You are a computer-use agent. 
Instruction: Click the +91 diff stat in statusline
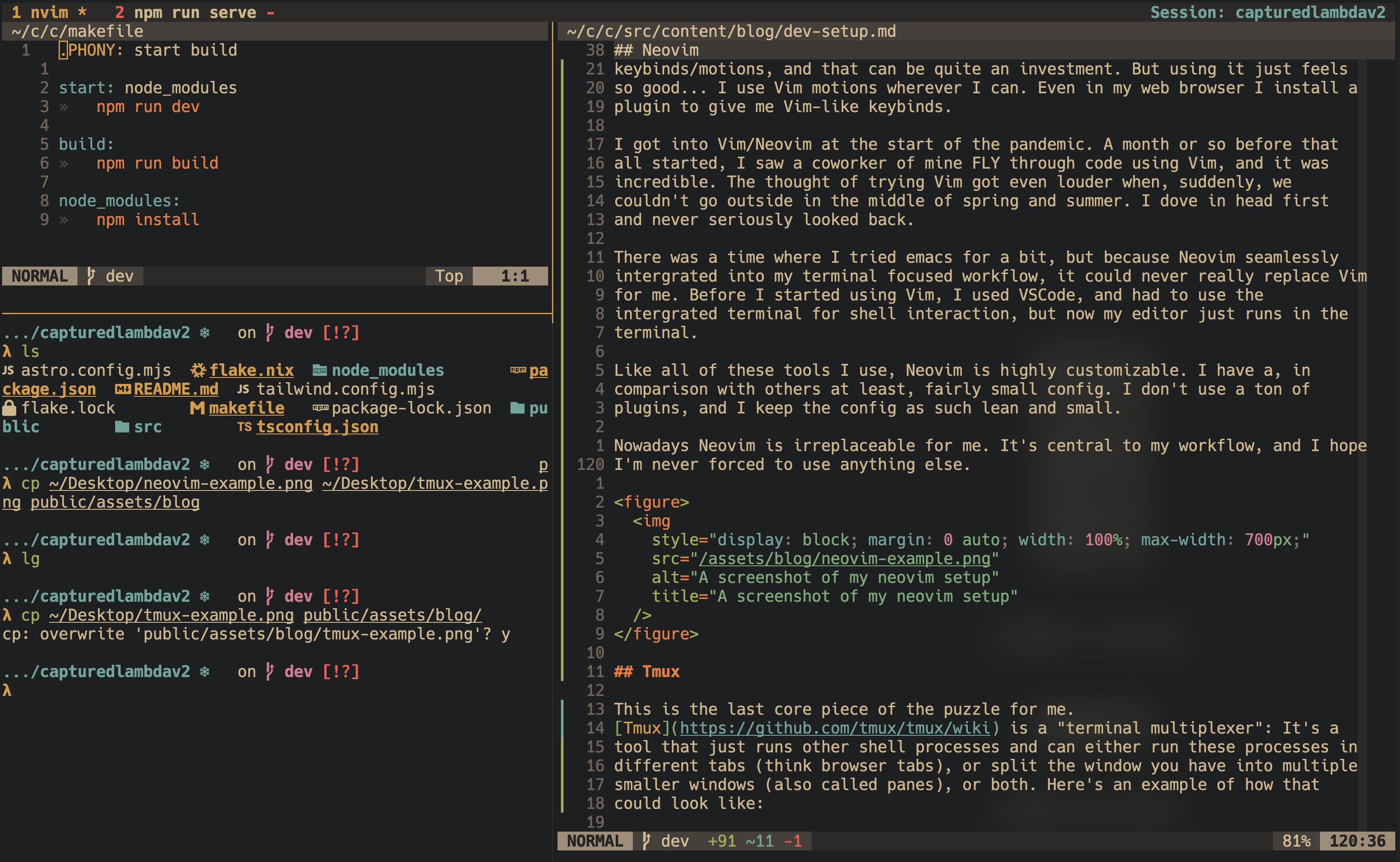(721, 840)
